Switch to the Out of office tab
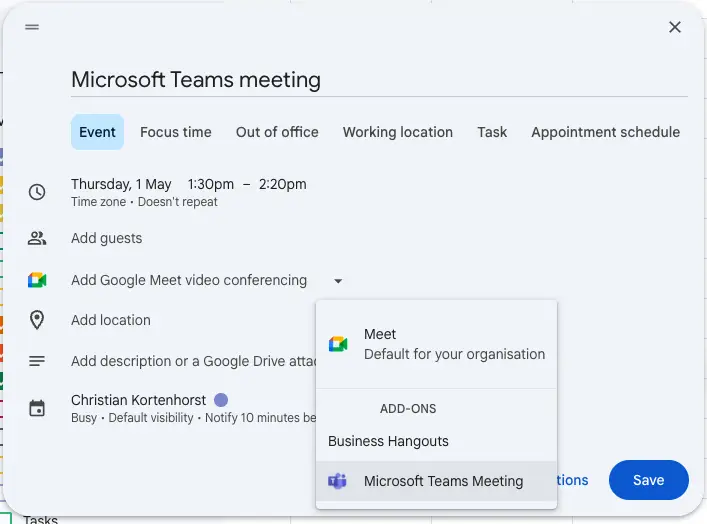Viewport: 707px width, 524px height. coord(277,132)
